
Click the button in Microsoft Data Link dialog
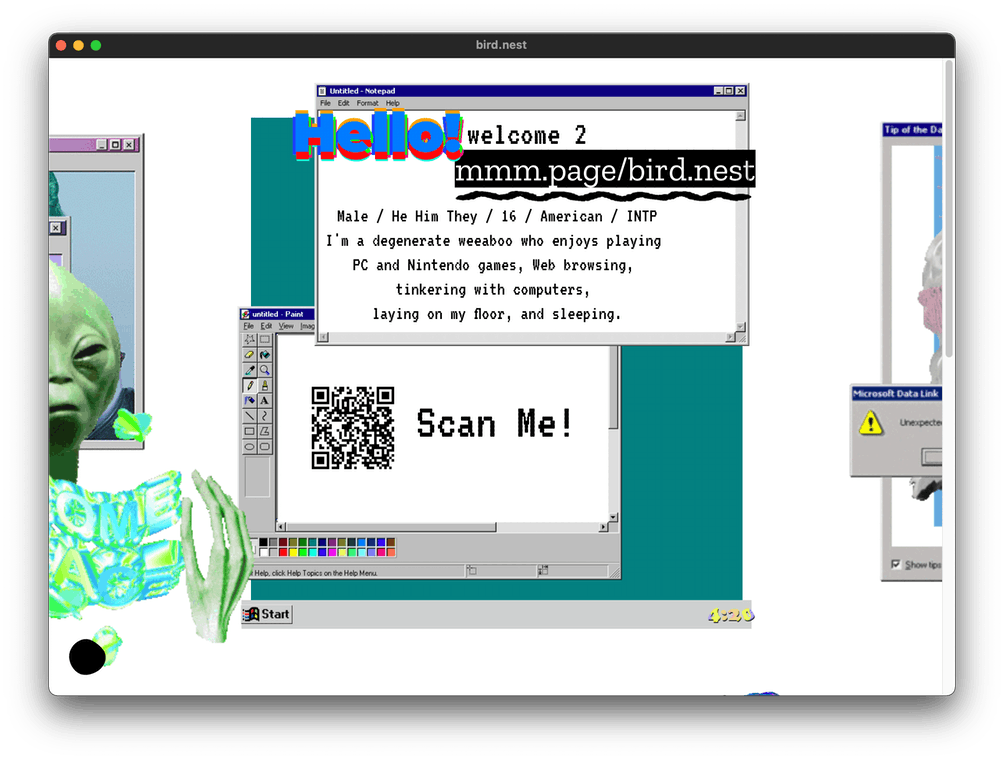pos(932,457)
